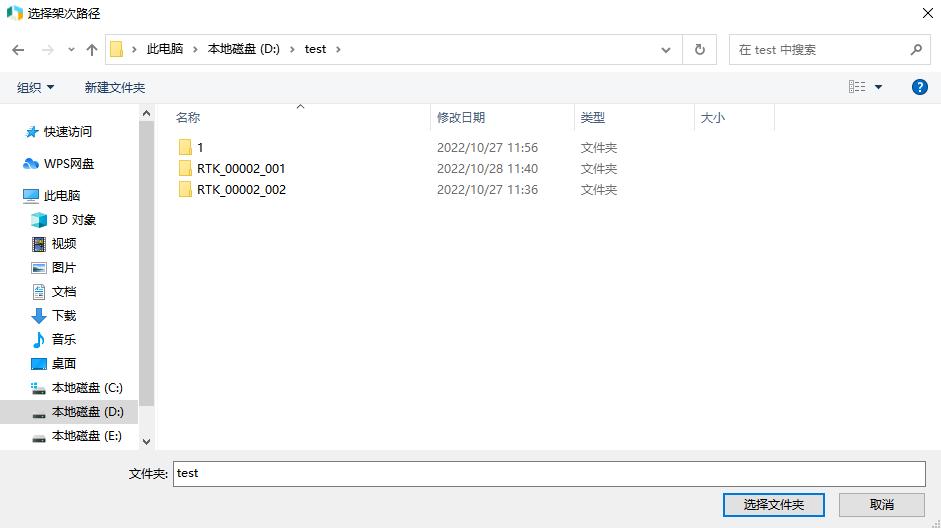Close the 选择架次路径 dialog
Screen dimensions: 941x528
(x=927, y=13)
